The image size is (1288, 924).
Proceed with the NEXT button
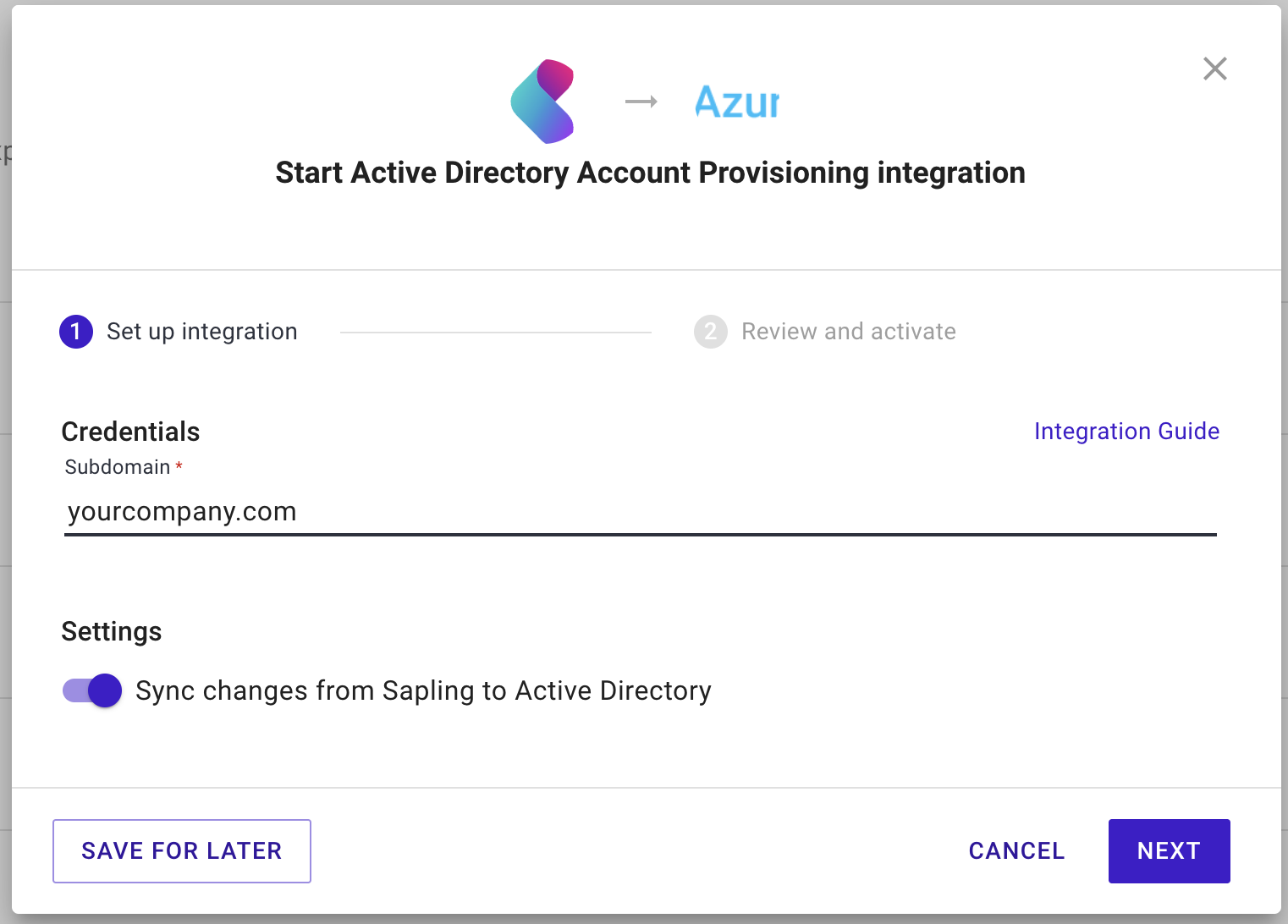coord(1169,851)
